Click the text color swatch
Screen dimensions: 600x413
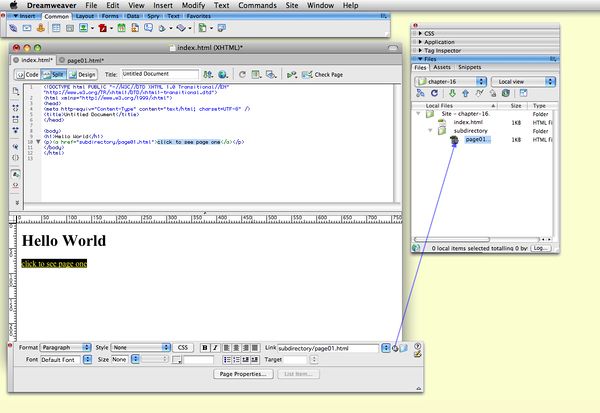tap(179, 359)
